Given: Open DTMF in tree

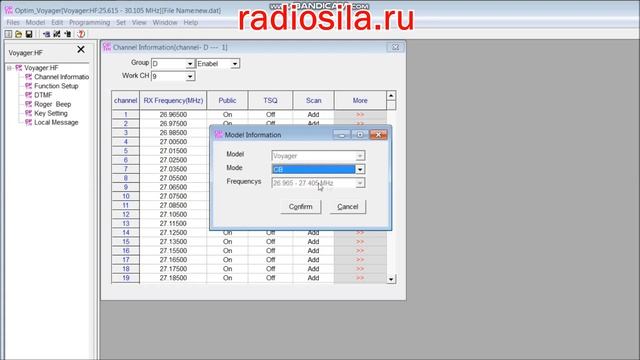Looking at the screenshot, I should pos(43,95).
